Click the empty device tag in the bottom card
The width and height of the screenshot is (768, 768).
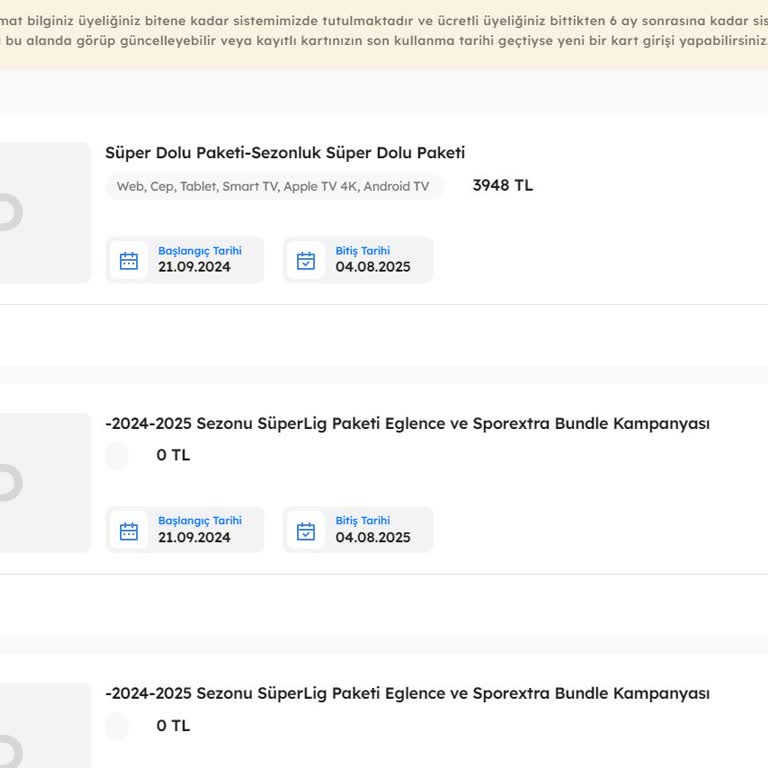click(117, 726)
